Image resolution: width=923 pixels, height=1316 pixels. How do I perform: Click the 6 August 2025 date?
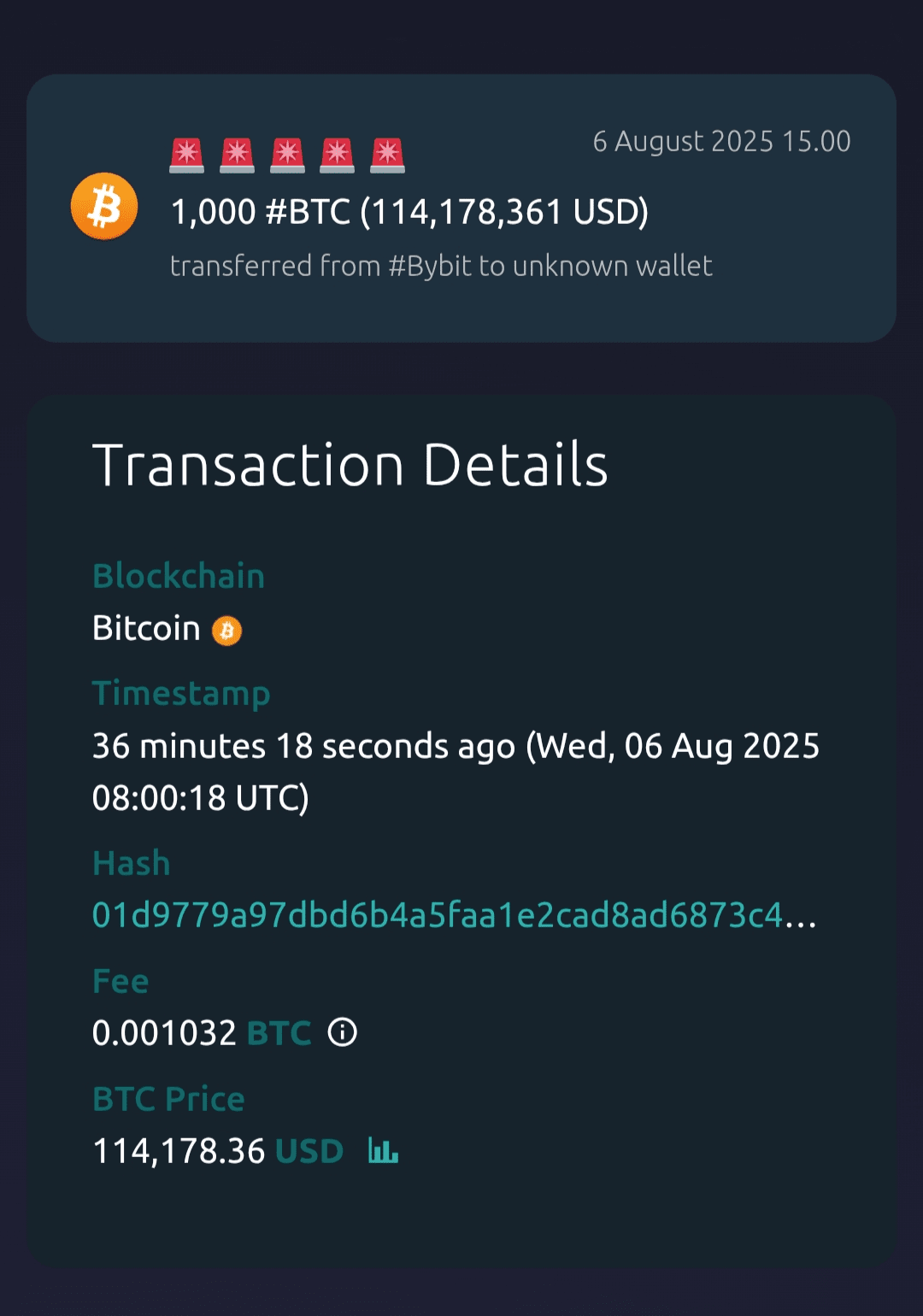click(721, 141)
